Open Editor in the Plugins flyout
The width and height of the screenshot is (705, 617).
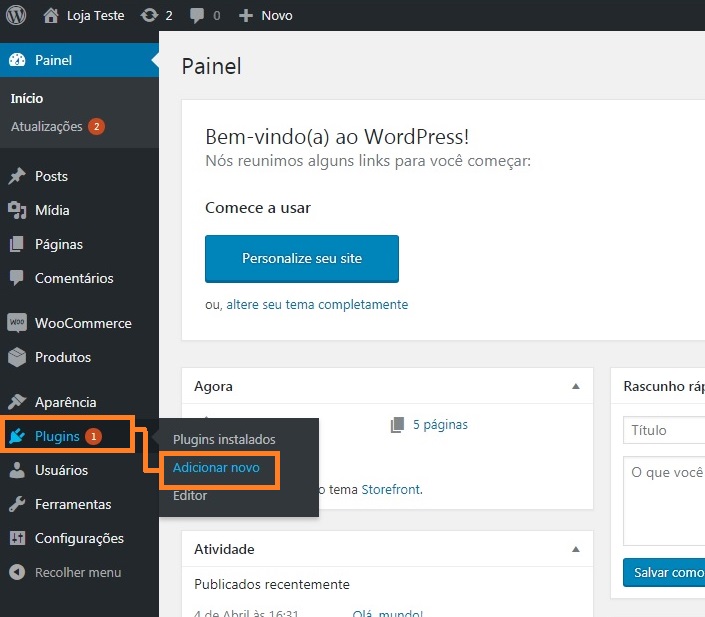point(190,496)
